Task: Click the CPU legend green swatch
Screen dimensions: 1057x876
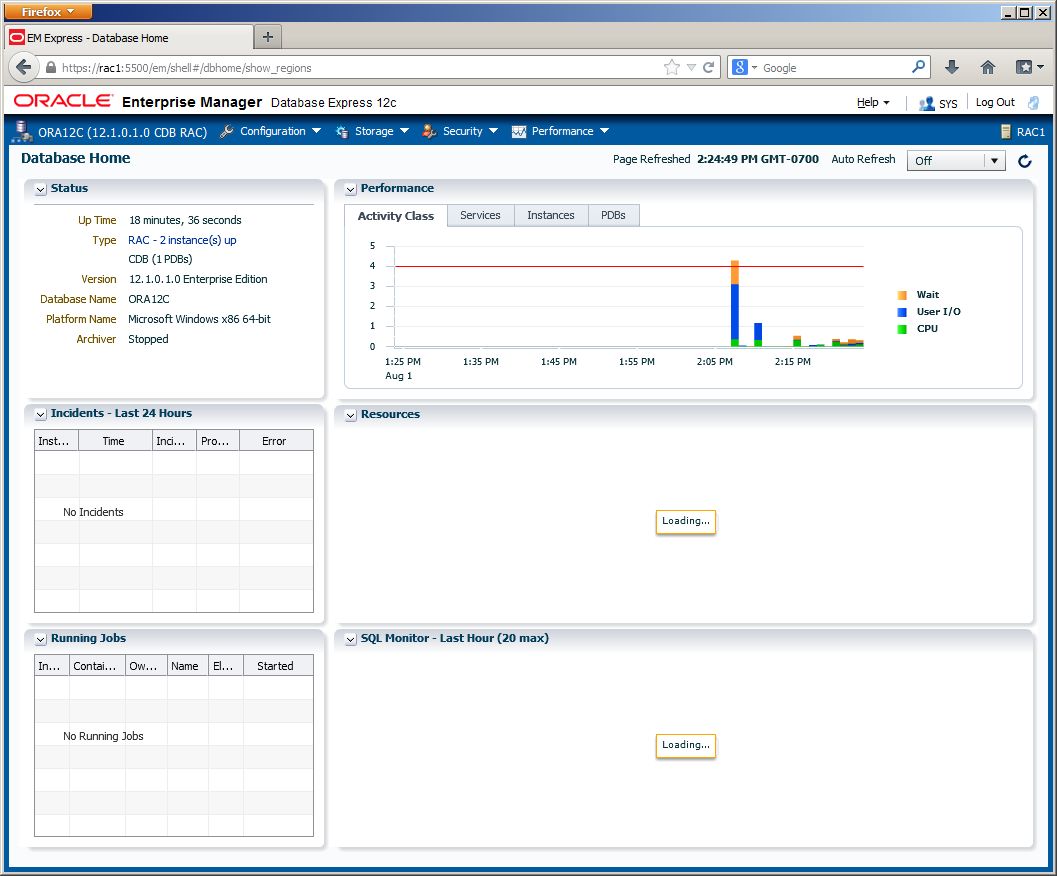Action: (x=902, y=328)
